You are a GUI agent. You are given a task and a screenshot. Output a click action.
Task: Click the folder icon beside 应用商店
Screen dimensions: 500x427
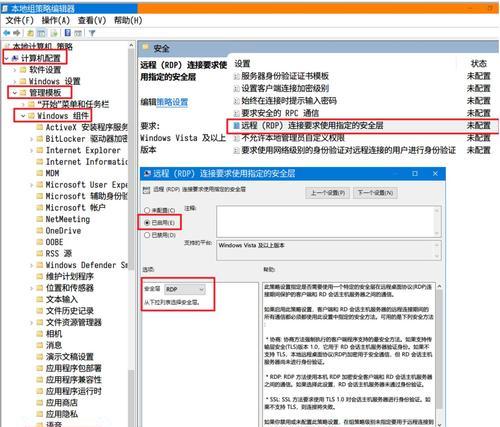click(40, 403)
